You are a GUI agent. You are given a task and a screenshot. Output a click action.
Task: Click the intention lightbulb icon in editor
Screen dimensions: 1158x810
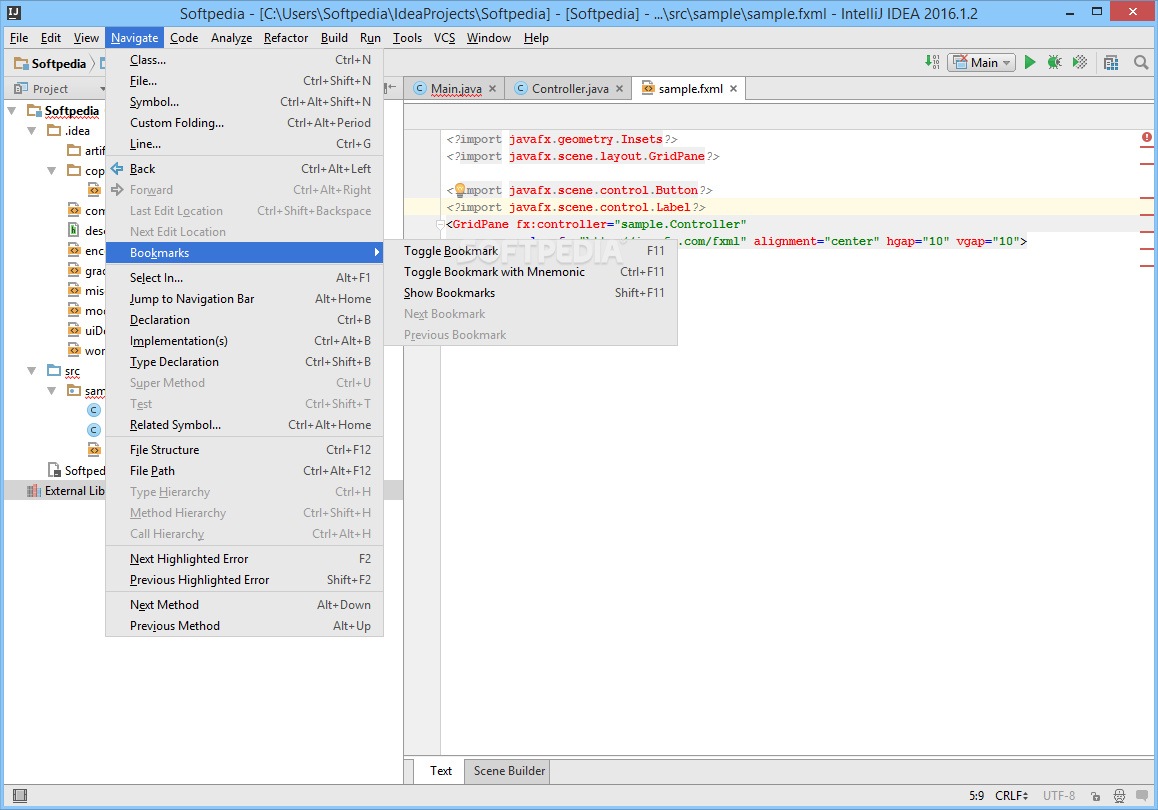pyautogui.click(x=459, y=190)
